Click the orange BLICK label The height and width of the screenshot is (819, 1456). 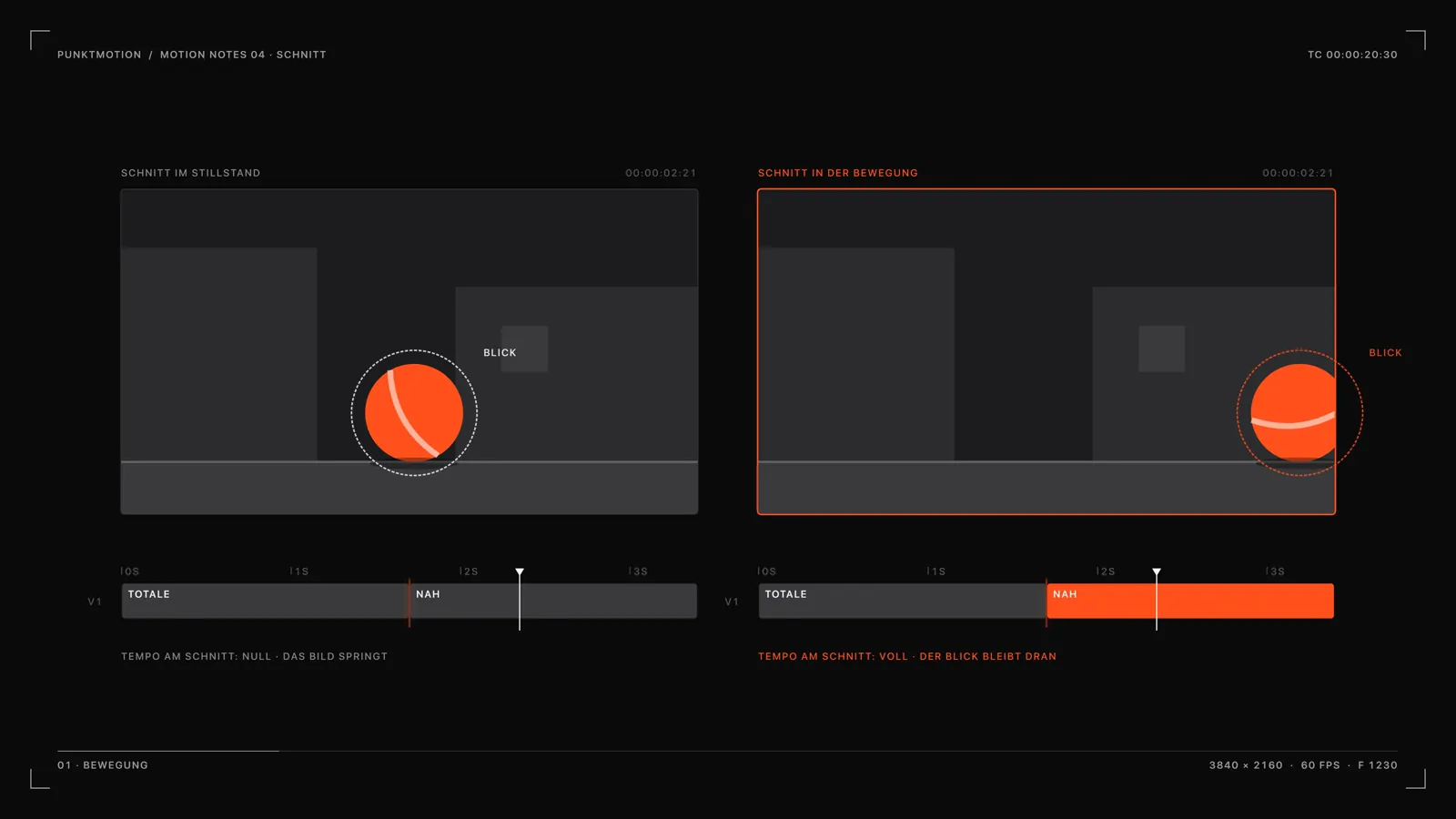tap(1385, 353)
